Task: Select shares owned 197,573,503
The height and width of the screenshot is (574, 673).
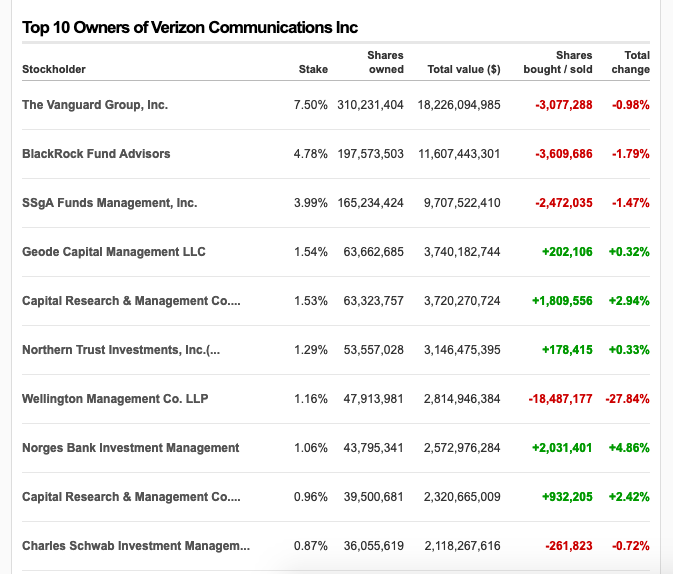Action: pos(370,154)
